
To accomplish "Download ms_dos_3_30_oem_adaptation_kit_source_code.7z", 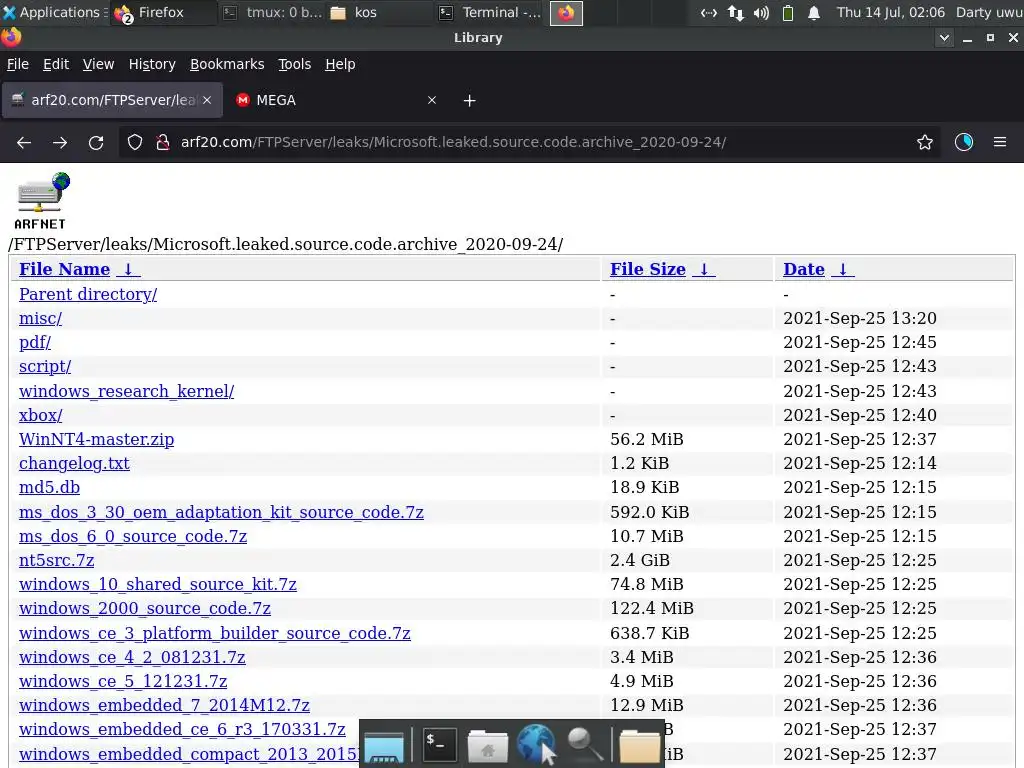I will click(x=221, y=513).
